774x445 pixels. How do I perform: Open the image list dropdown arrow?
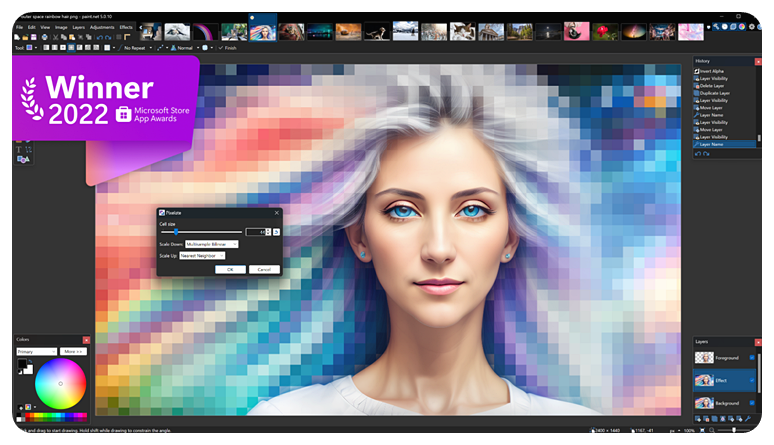tap(708, 27)
